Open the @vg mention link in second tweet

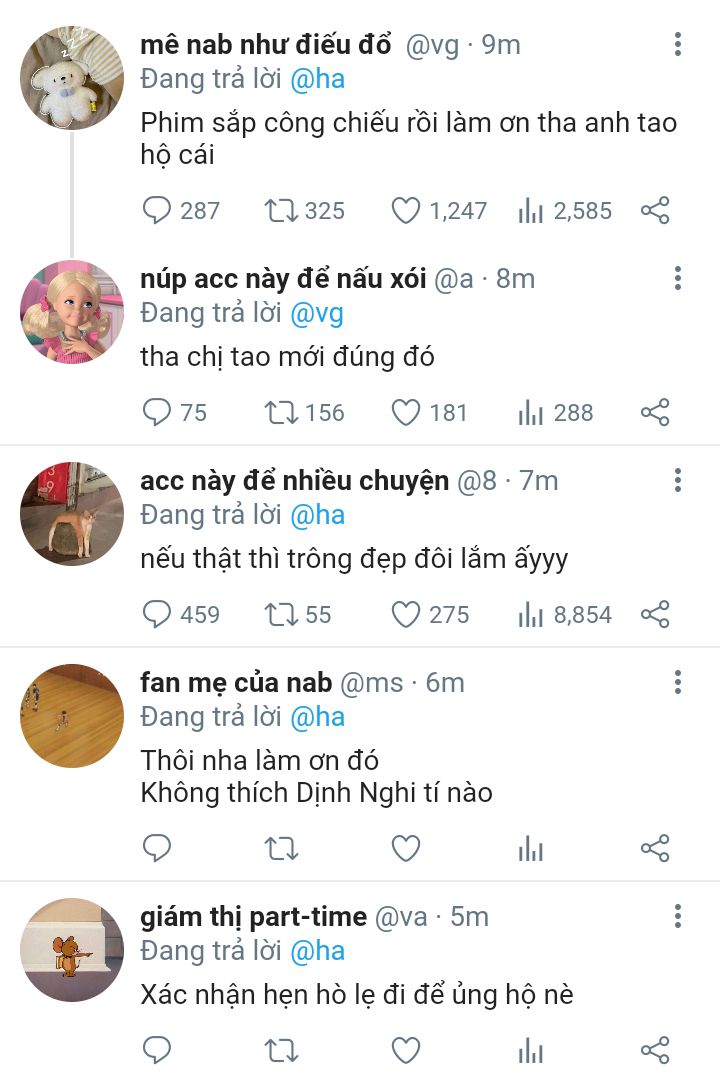pyautogui.click(x=316, y=313)
